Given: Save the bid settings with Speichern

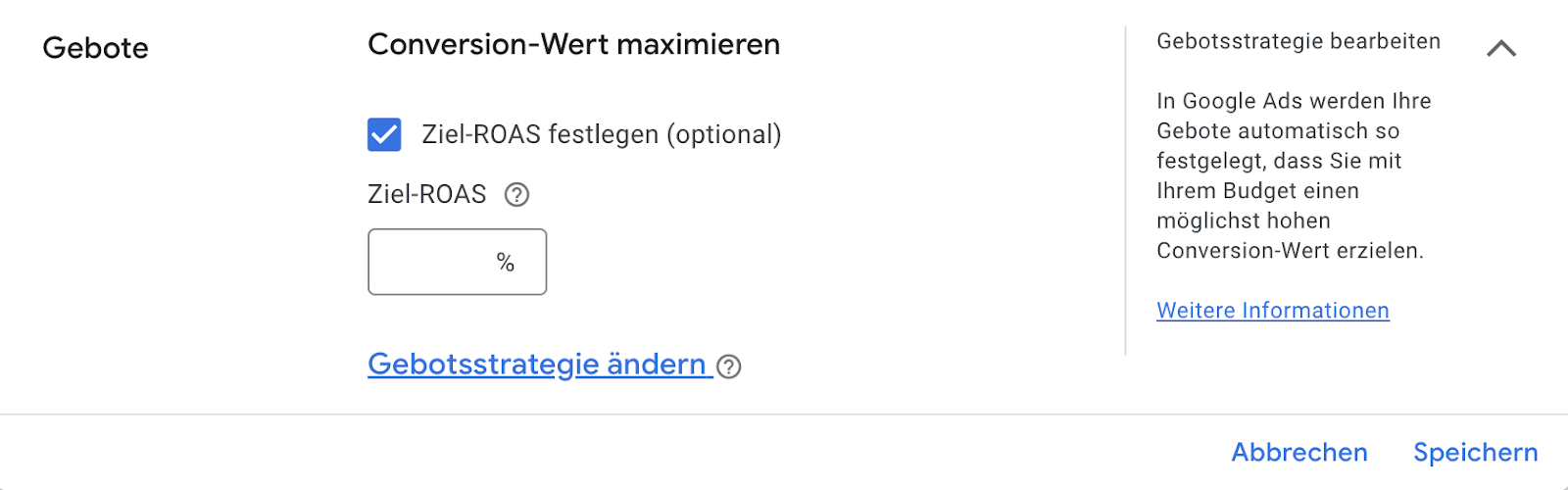Looking at the screenshot, I should point(1476,452).
